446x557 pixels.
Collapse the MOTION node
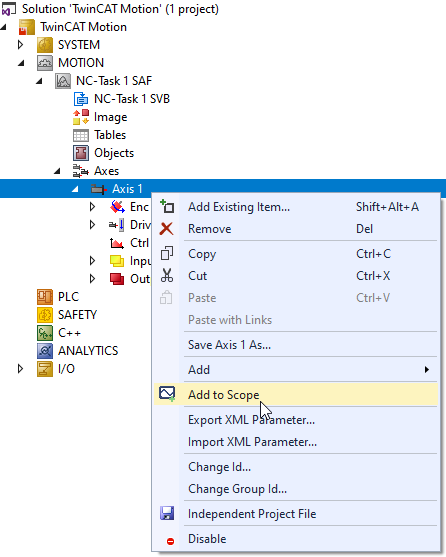[x=21, y=63]
